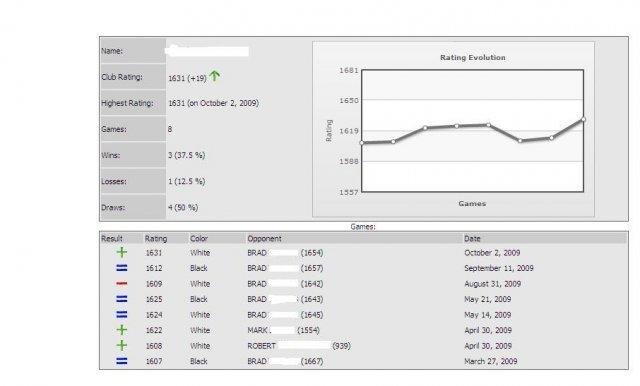
Task: Click opponent BRAD with rating (1642)
Action: [x=285, y=284]
